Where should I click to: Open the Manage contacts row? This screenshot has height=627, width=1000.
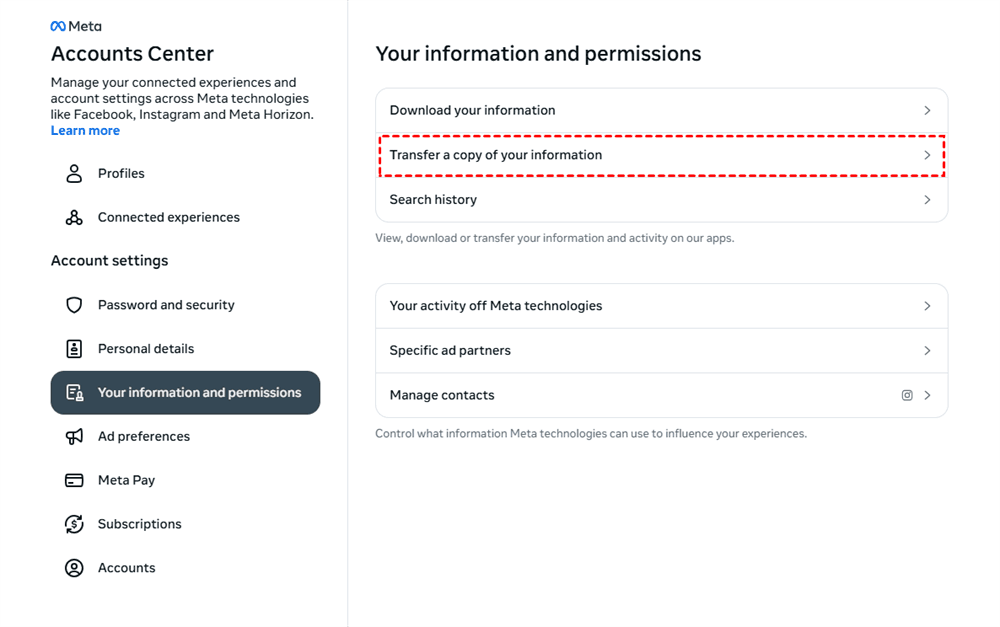click(442, 396)
